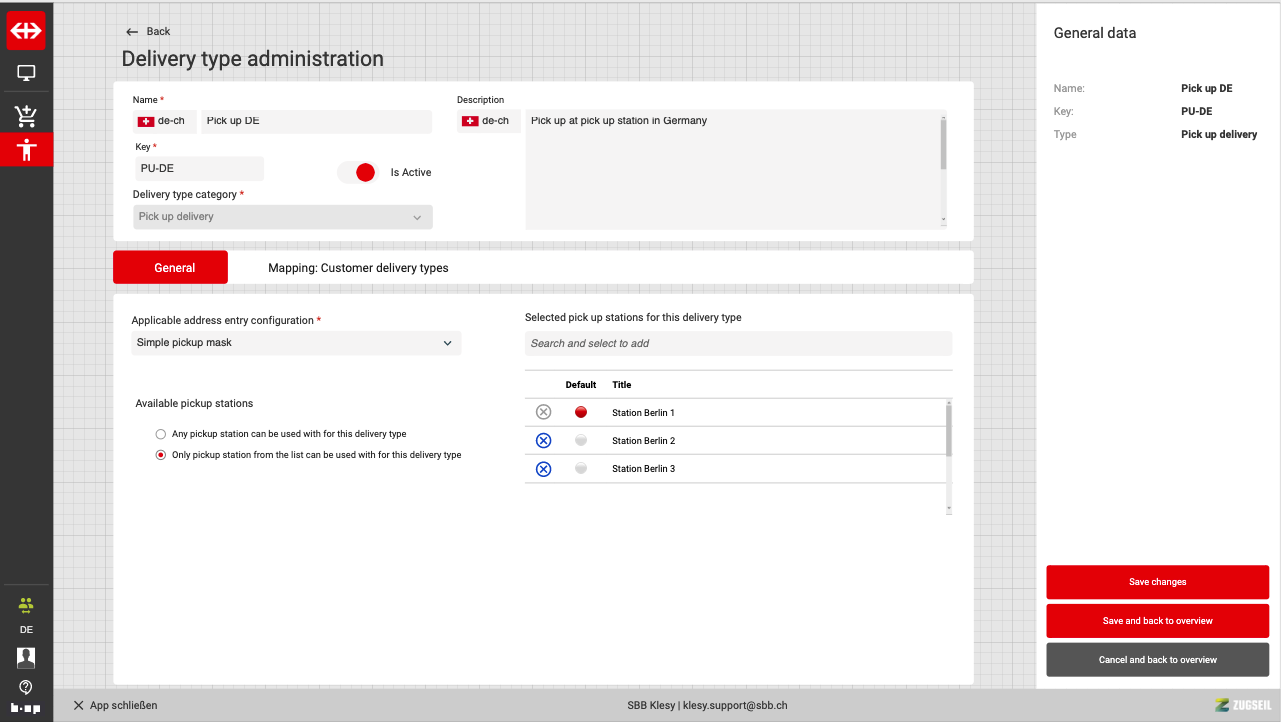Open the help question mark icon
1281x722 pixels.
(26, 687)
